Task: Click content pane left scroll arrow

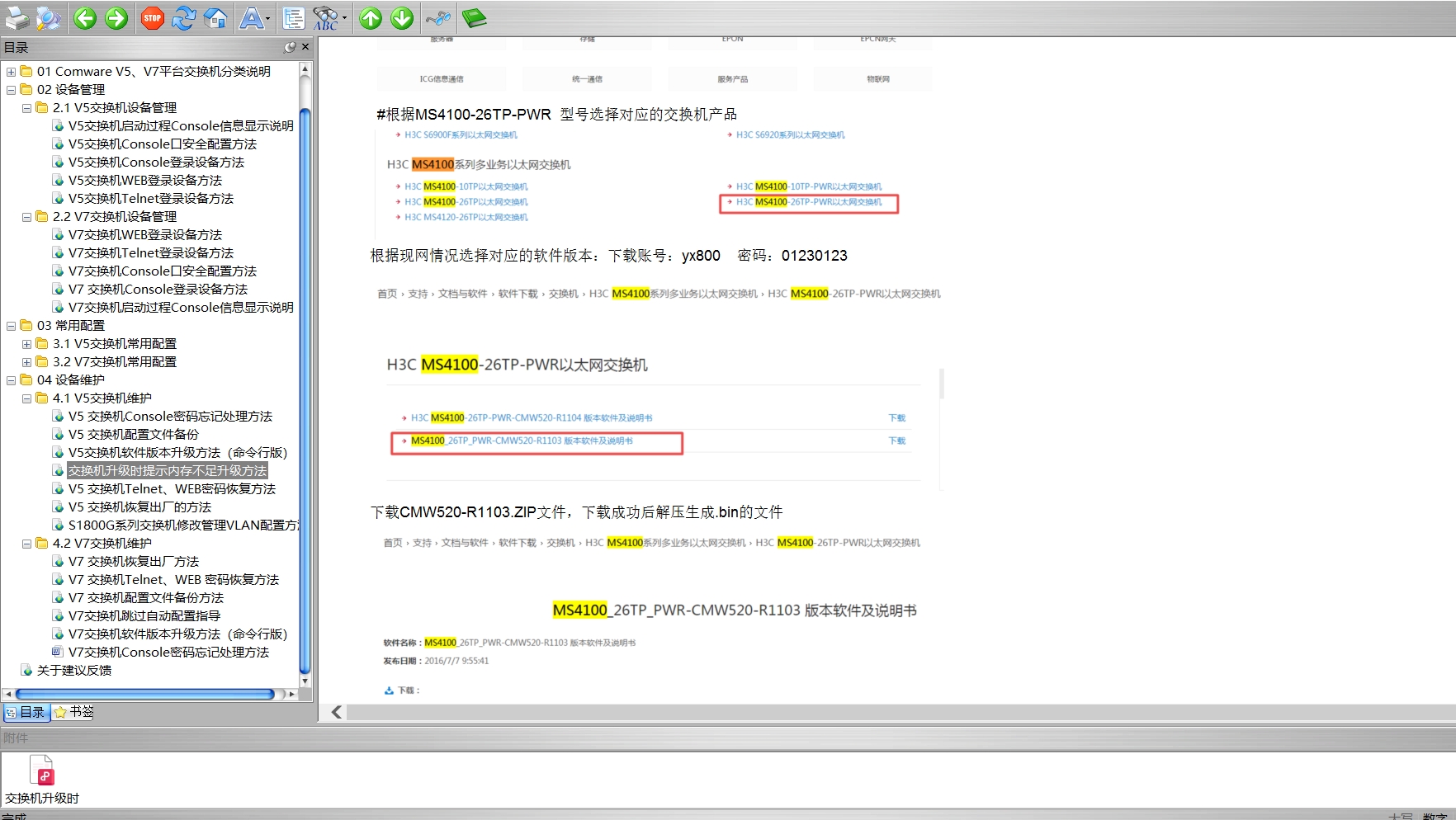Action: tap(337, 712)
